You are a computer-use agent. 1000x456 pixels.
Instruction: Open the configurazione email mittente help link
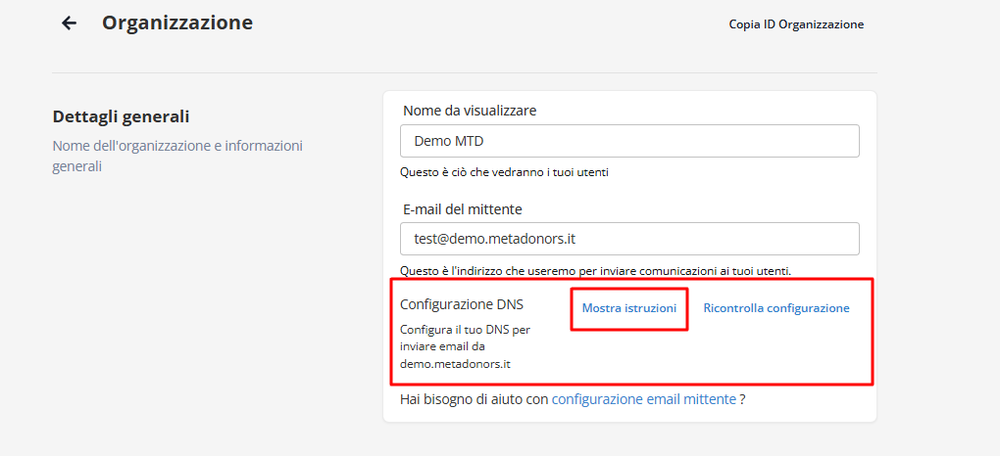pos(644,399)
